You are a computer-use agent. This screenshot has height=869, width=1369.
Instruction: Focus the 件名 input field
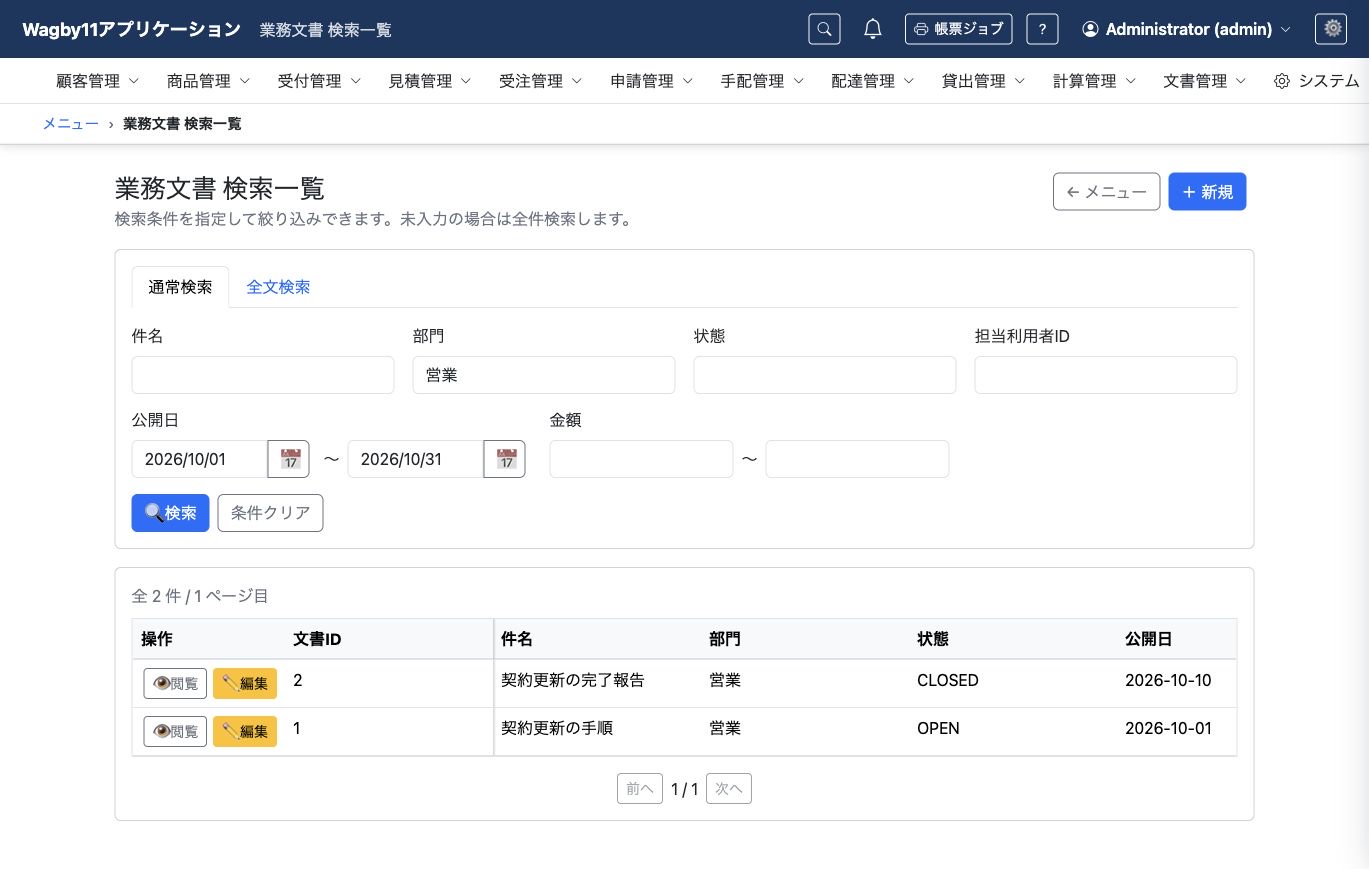click(x=263, y=375)
